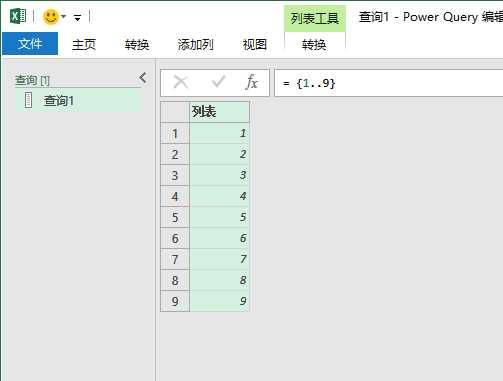Image resolution: width=503 pixels, height=381 pixels.
Task: Select list cell with value 6
Action: pyautogui.click(x=220, y=238)
